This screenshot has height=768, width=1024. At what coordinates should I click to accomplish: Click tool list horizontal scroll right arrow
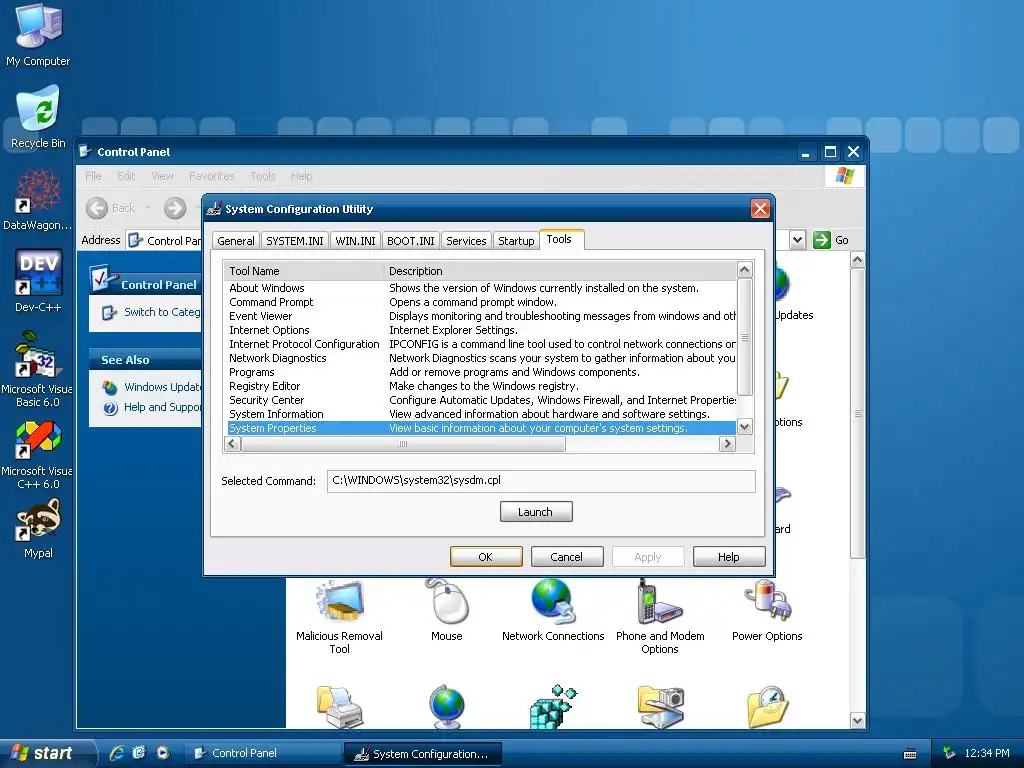pos(727,444)
